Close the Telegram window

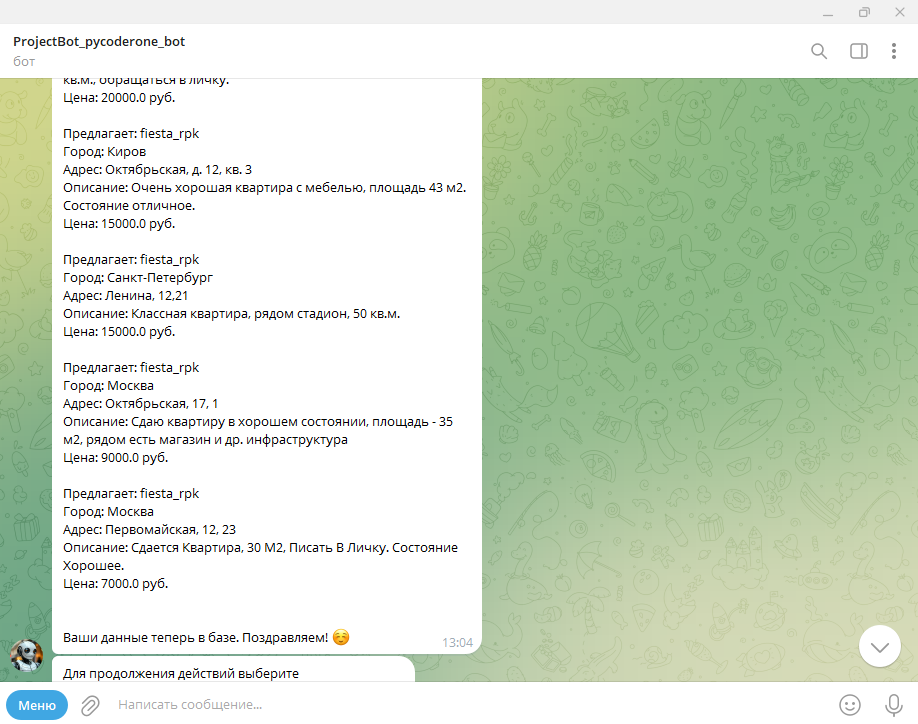pyautogui.click(x=900, y=12)
